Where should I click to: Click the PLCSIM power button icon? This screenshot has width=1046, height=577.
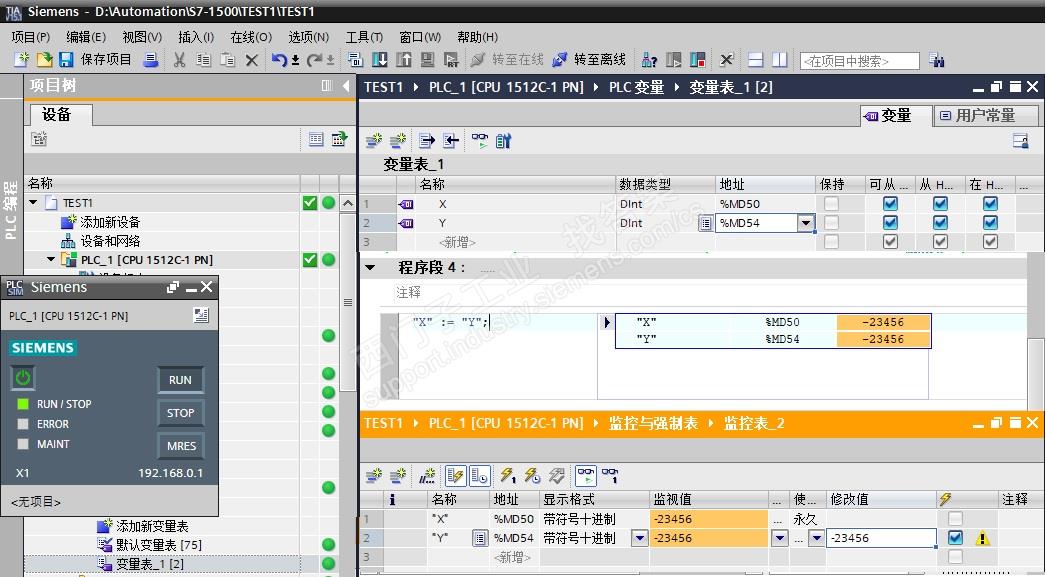click(23, 378)
